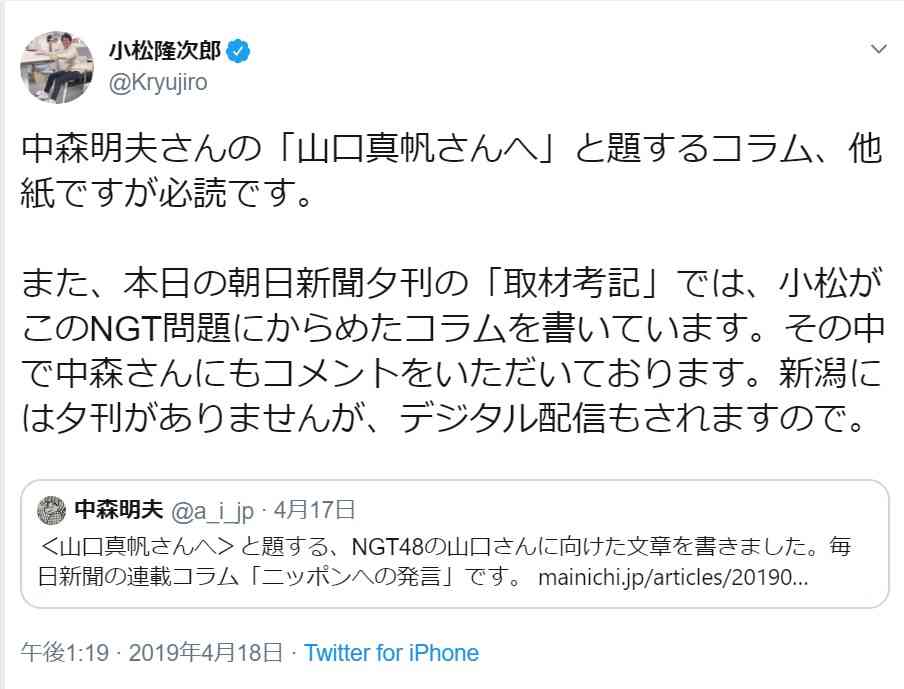Click 小松隆次郎's profile avatar photo

57,66
